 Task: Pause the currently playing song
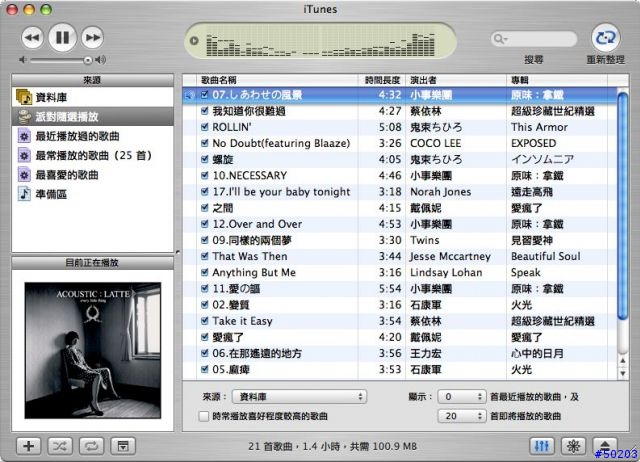point(62,38)
